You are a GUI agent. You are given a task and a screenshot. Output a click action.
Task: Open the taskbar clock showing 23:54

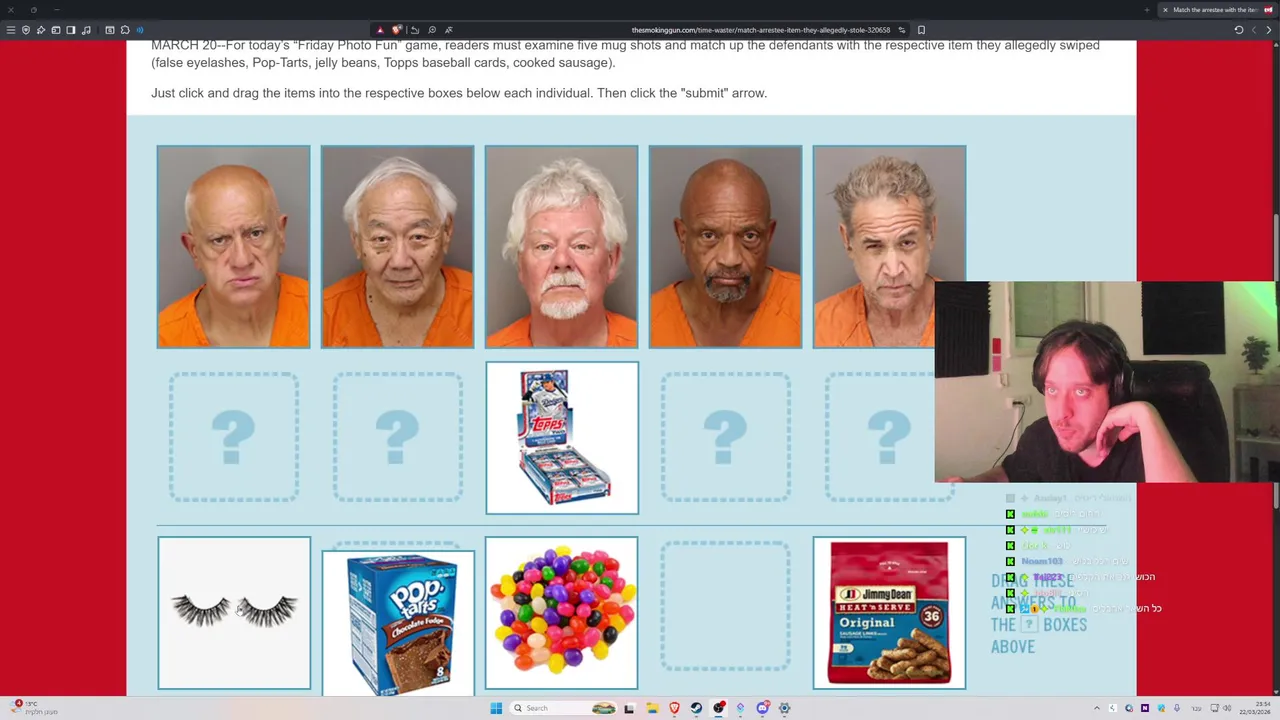pyautogui.click(x=1255, y=708)
